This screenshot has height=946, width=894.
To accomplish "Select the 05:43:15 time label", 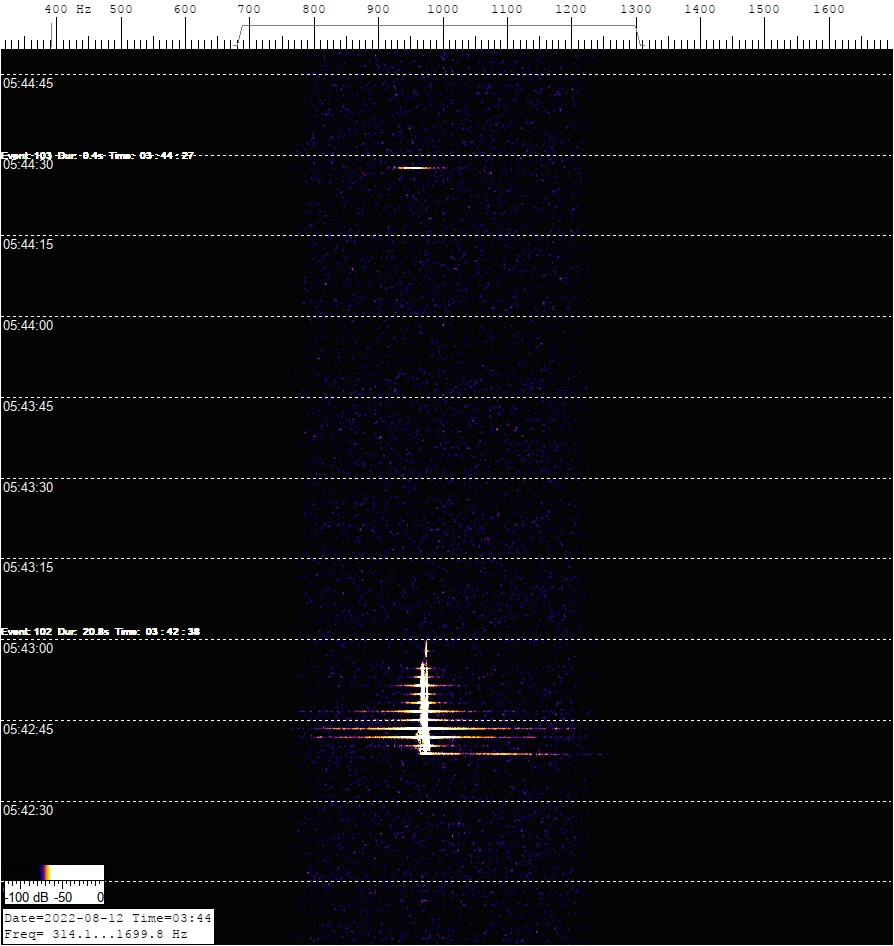I will [28, 567].
